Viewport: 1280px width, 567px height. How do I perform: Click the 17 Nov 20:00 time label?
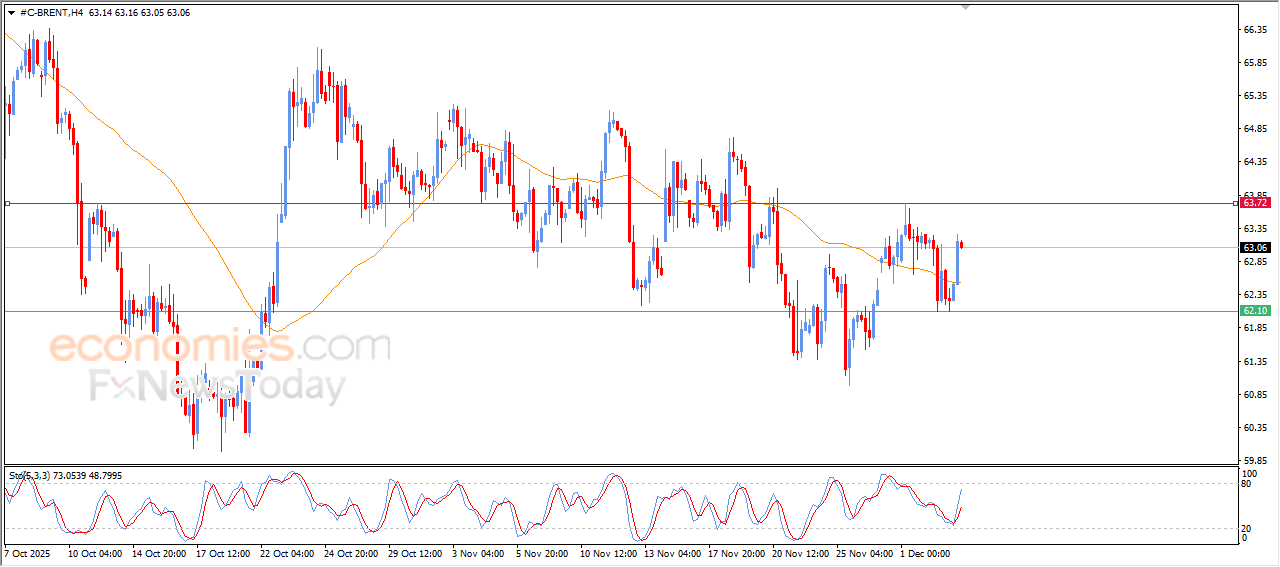click(x=734, y=552)
